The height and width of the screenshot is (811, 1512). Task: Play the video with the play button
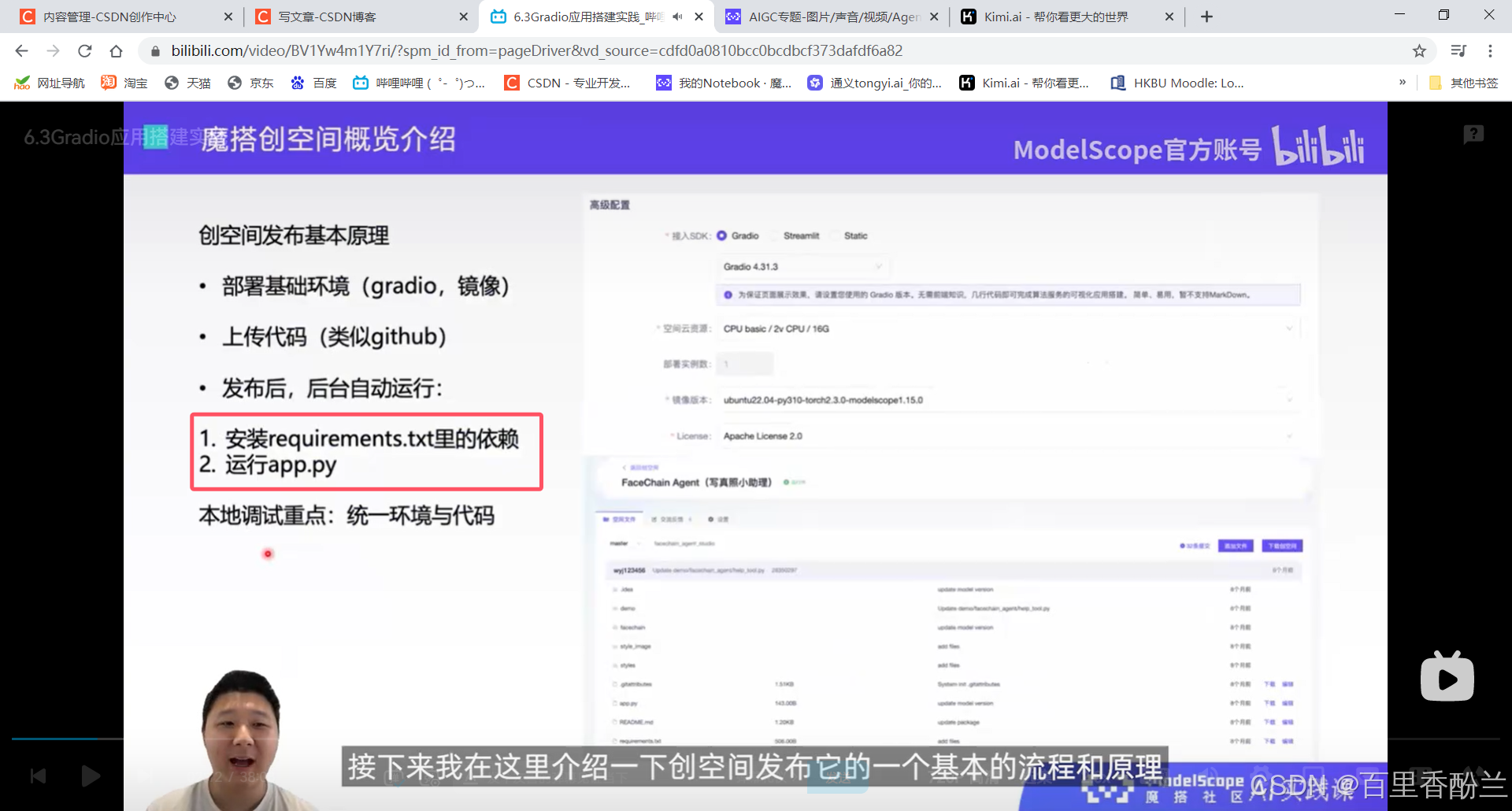tap(91, 776)
